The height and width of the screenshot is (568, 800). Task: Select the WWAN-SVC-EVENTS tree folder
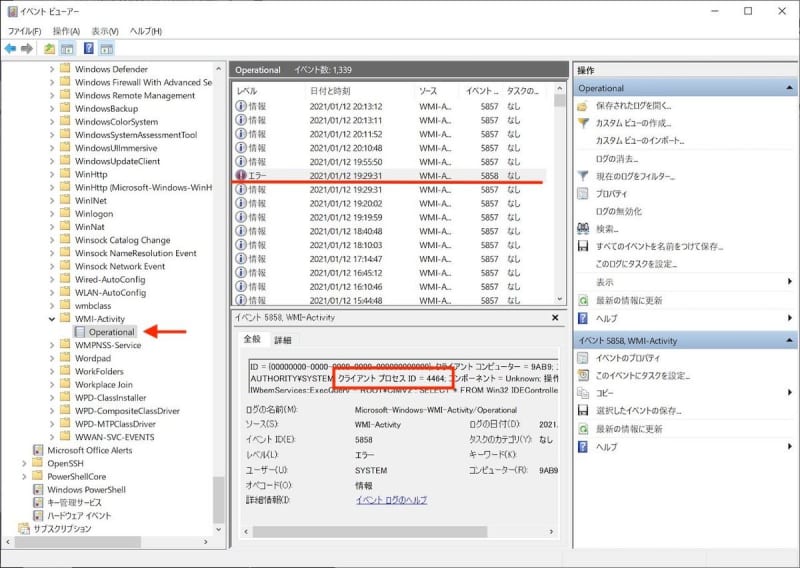coord(114,437)
